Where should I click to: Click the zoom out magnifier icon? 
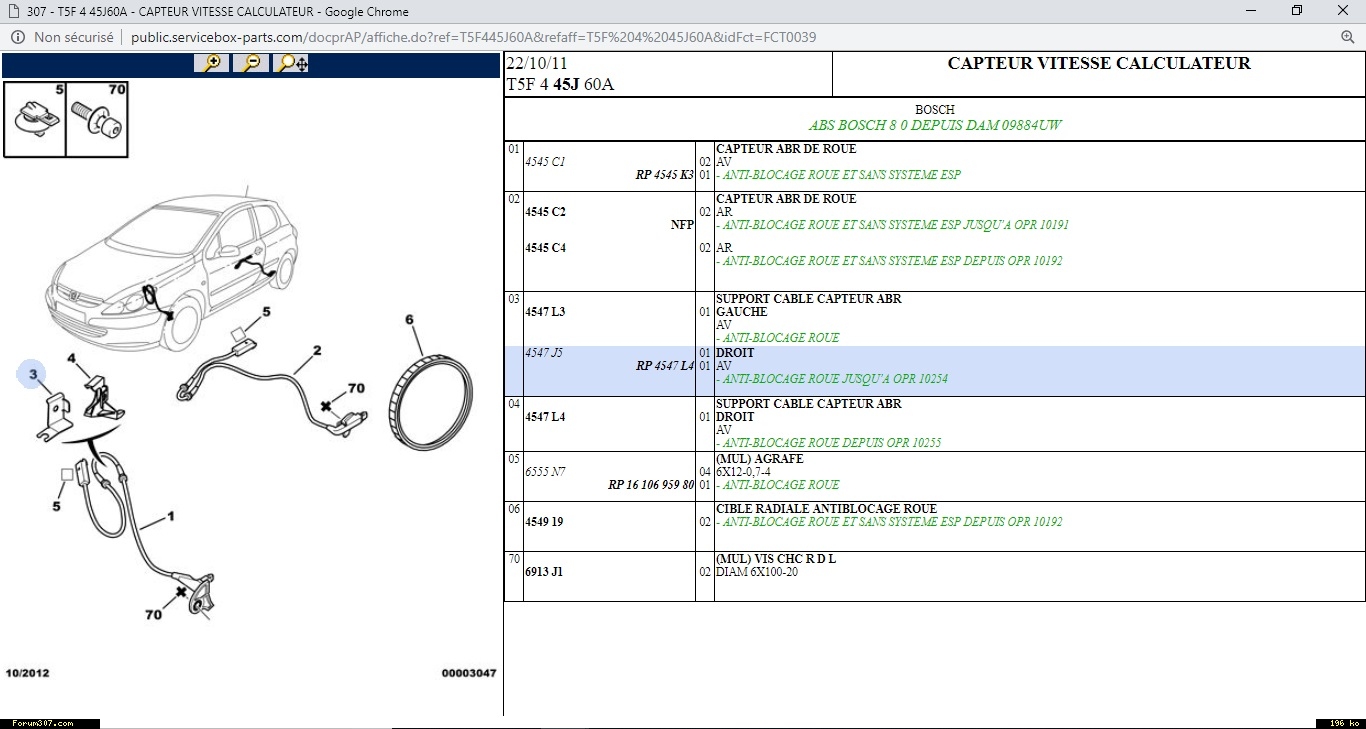(251, 64)
